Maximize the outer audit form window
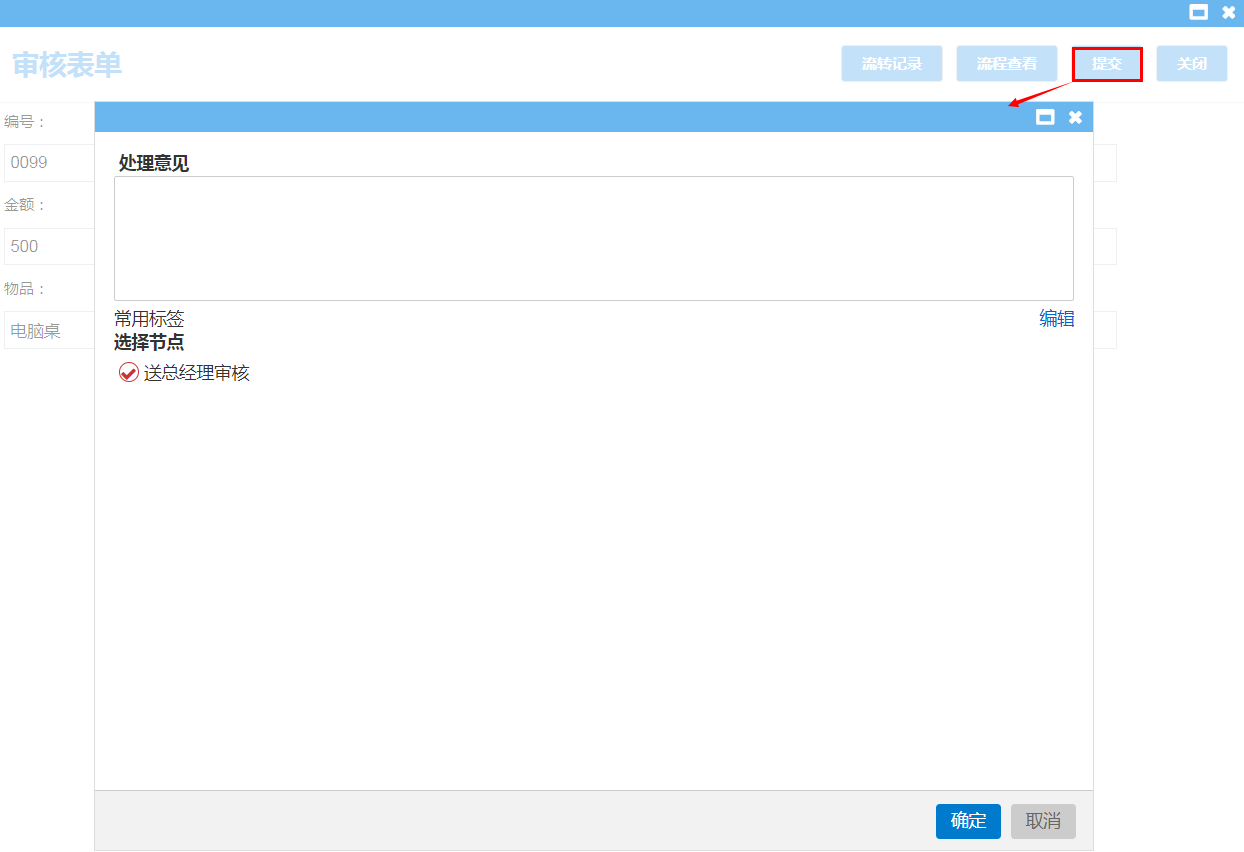Image resolution: width=1244 pixels, height=852 pixels. coord(1198,13)
